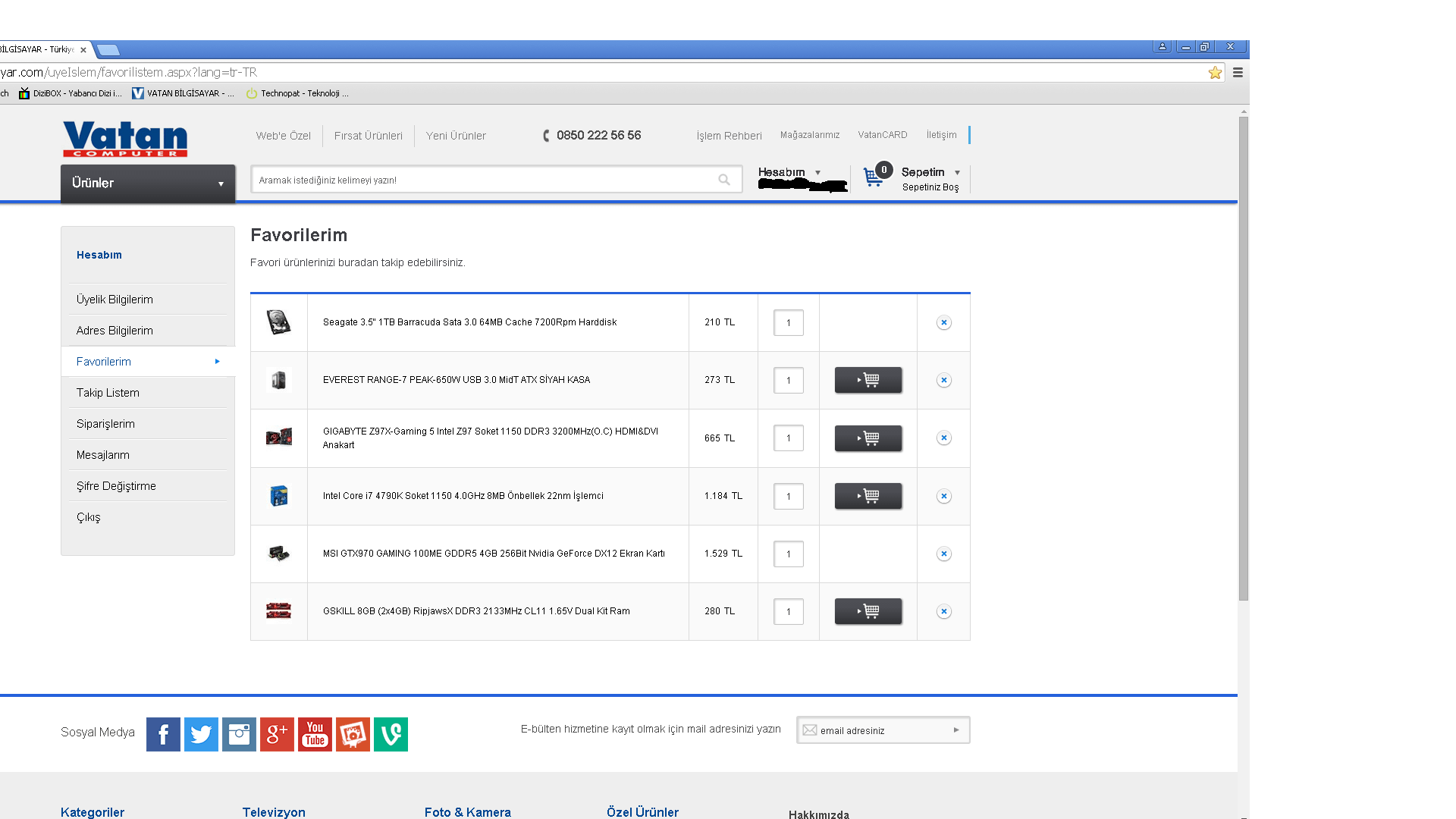
Task: Click the page vertical scrollbar
Action: click(1243, 356)
